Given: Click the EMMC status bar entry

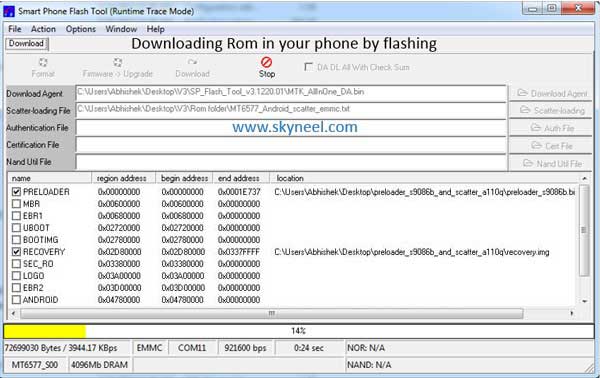Looking at the screenshot, I should 150,348.
